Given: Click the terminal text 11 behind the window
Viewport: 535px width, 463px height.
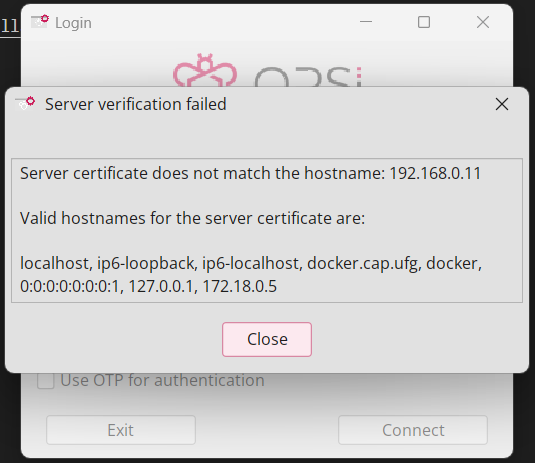Looking at the screenshot, I should pos(10,26).
